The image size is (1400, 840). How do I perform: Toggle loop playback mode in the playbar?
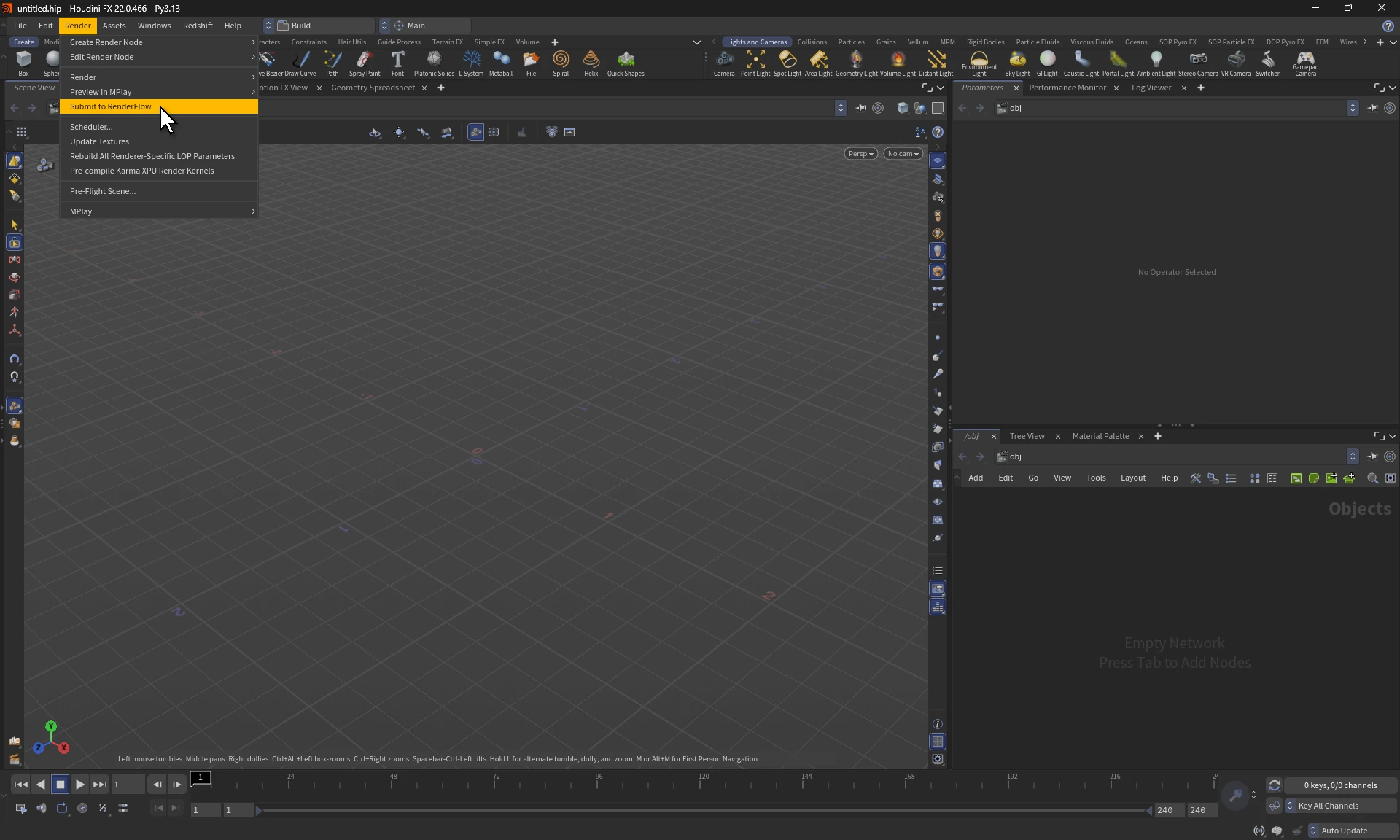click(62, 808)
